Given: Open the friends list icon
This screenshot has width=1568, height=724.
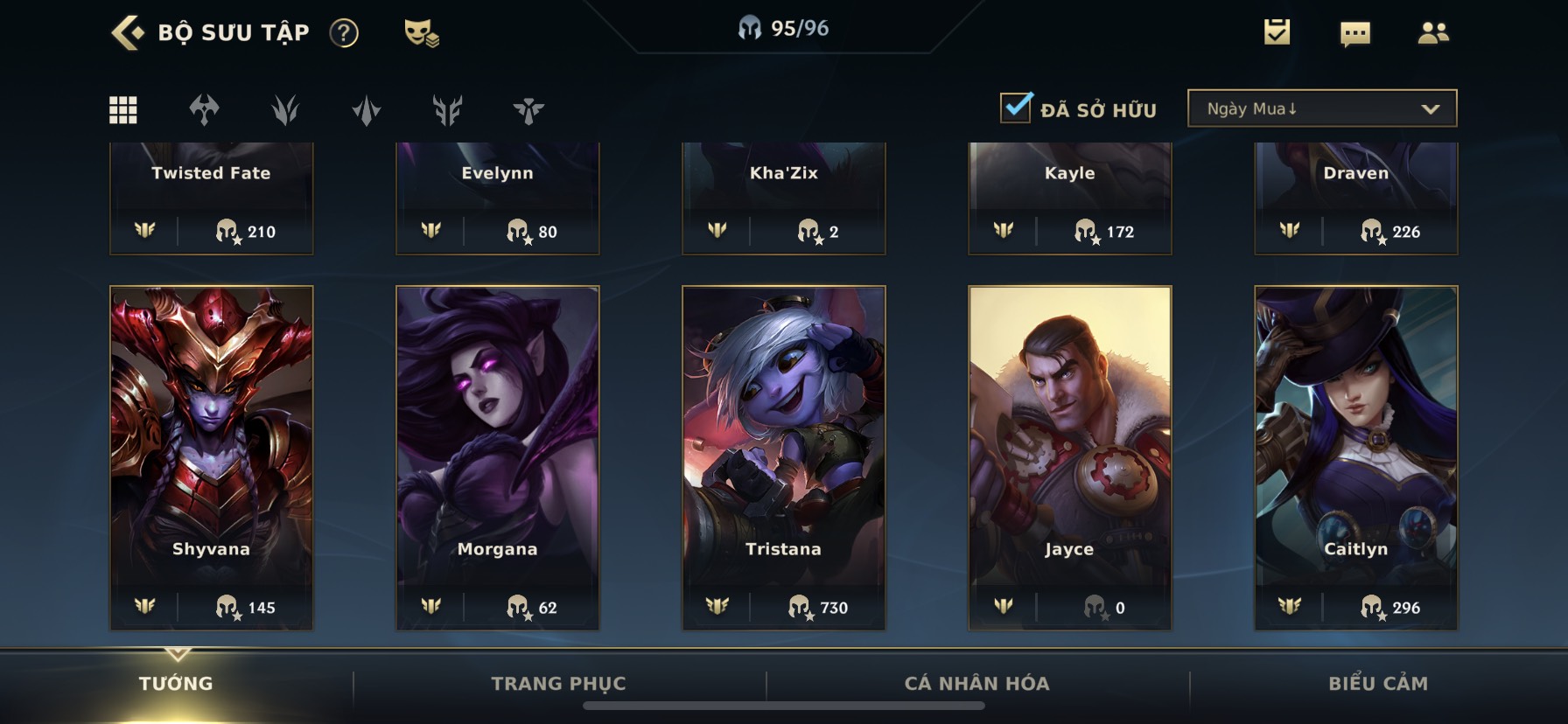Looking at the screenshot, I should pyautogui.click(x=1432, y=33).
